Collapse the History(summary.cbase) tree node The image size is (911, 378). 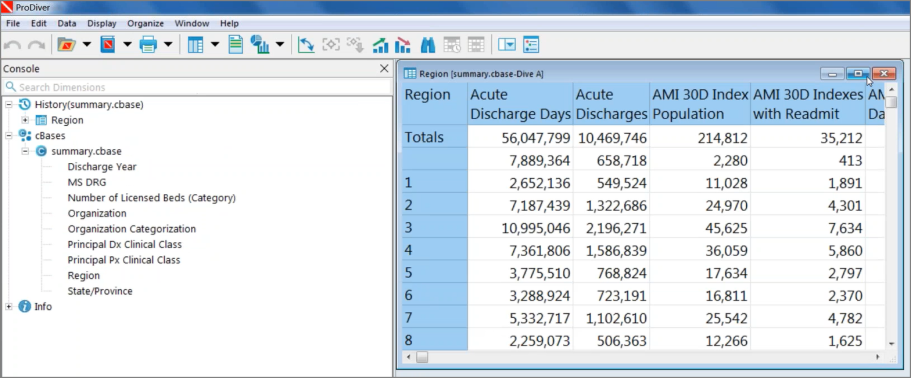(9, 105)
